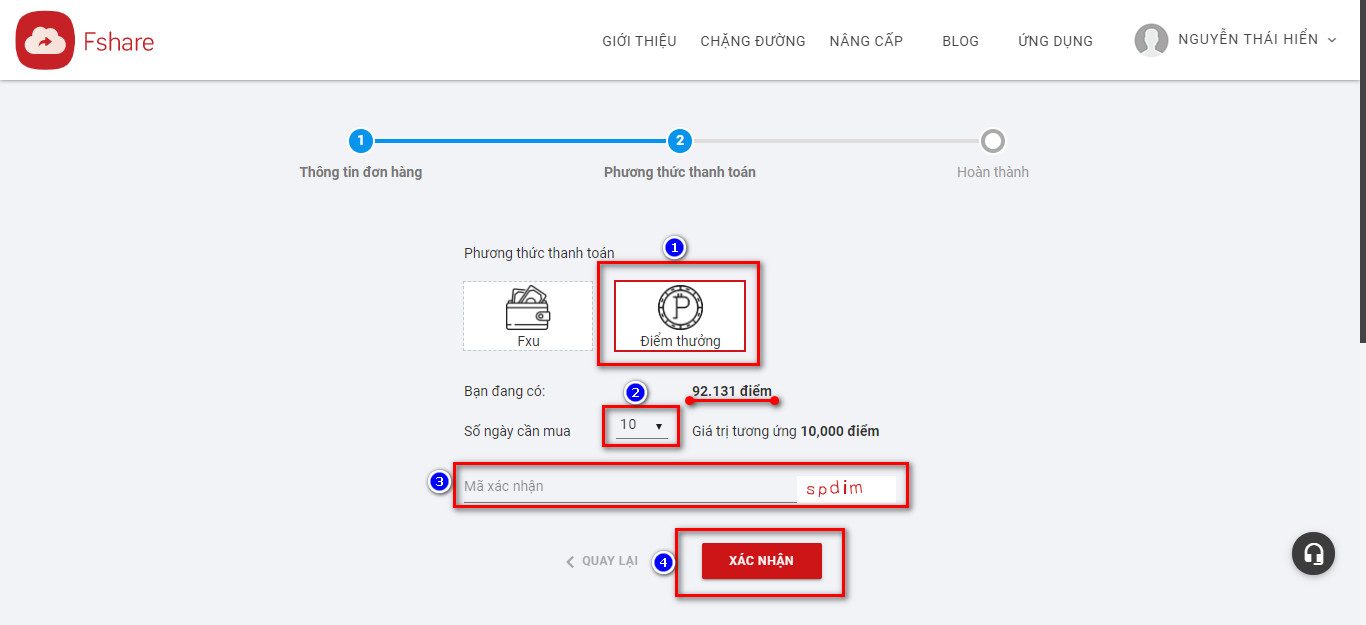This screenshot has width=1366, height=625.
Task: Click the QUAY LẠI back link
Action: click(602, 561)
